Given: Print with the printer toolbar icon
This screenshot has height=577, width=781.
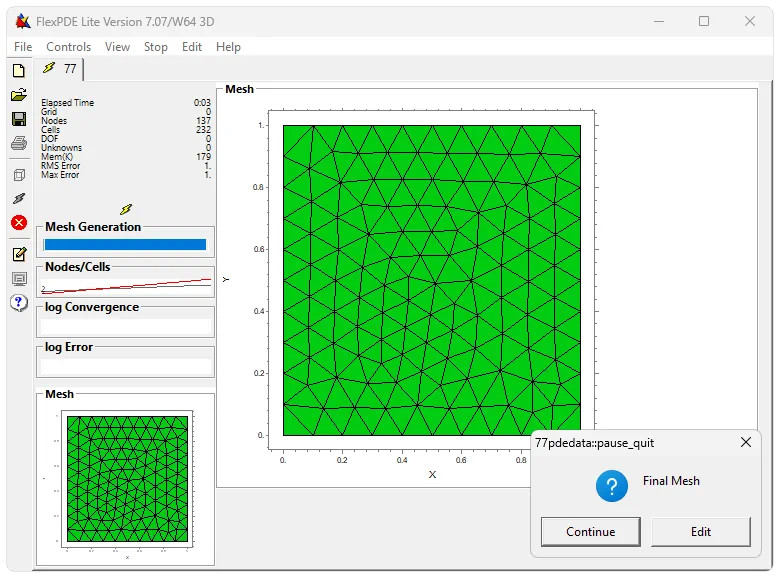Looking at the screenshot, I should click(x=18, y=143).
